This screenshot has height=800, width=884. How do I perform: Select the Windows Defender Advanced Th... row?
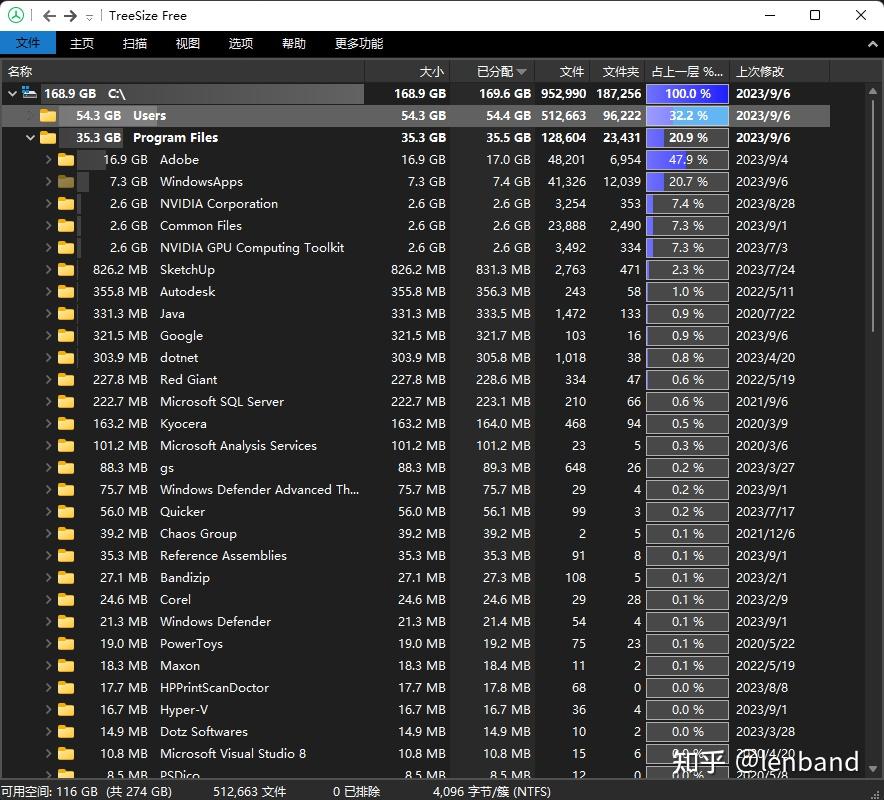coord(416,489)
